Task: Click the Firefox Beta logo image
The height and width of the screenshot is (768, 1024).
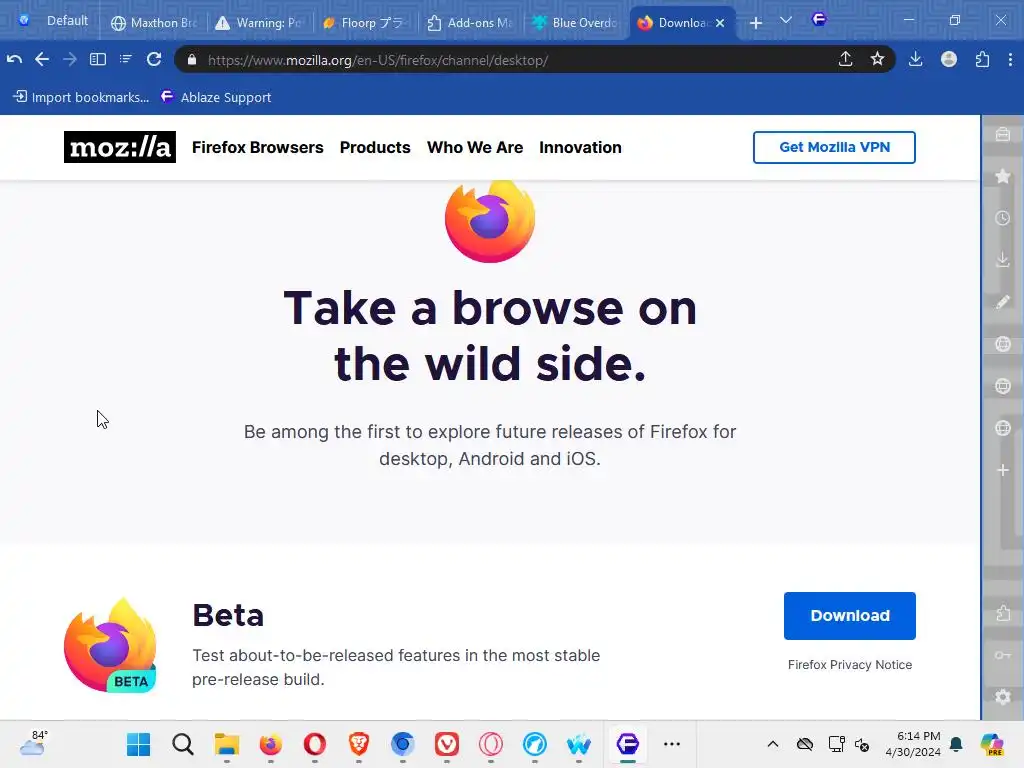Action: 110,645
